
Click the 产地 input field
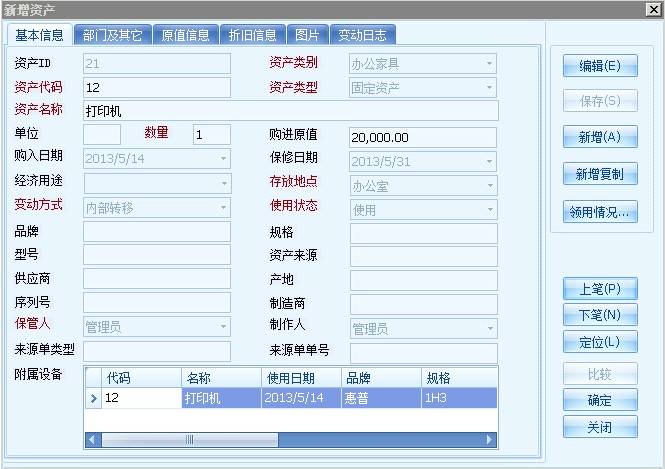424,280
